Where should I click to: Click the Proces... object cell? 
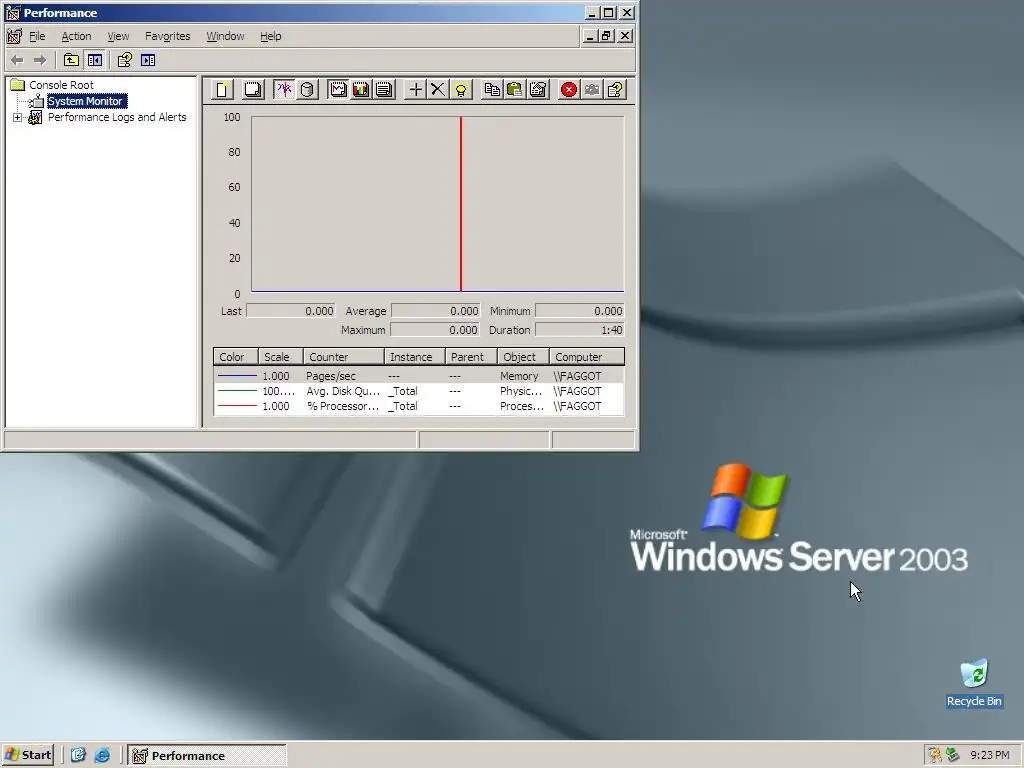click(x=522, y=406)
